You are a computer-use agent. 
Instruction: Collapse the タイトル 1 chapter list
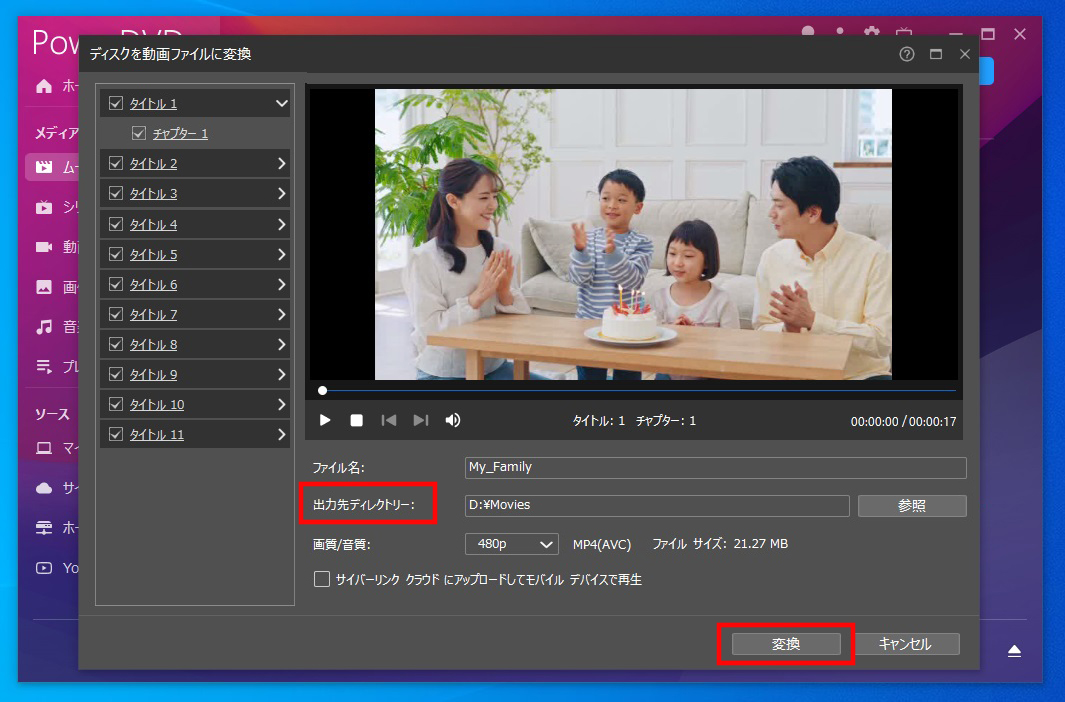(x=283, y=103)
